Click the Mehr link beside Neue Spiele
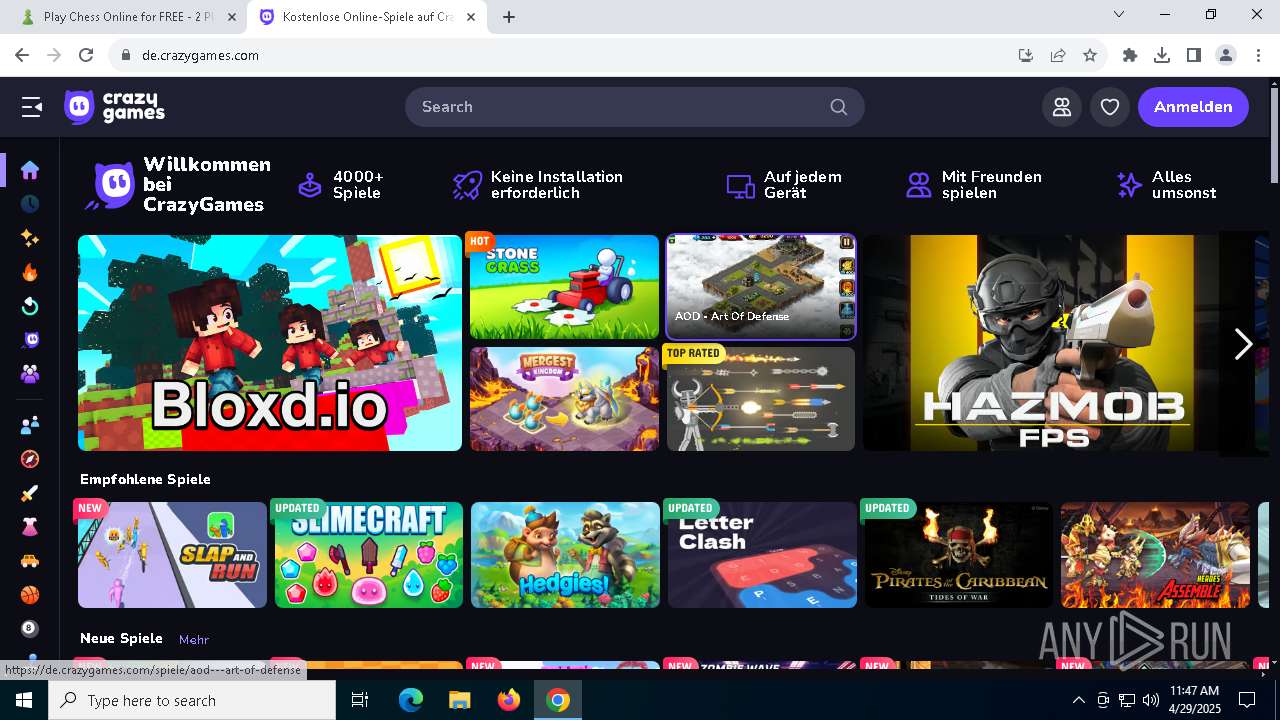The width and height of the screenshot is (1280, 720). point(194,639)
